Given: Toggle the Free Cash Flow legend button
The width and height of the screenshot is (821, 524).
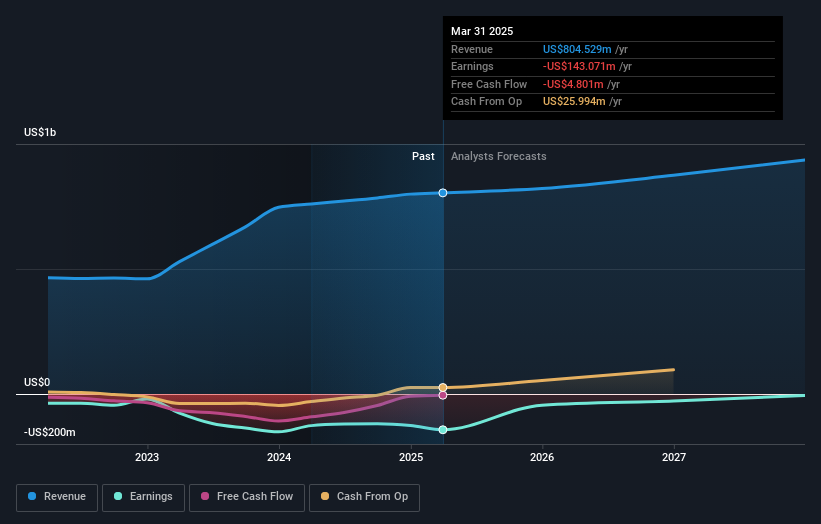Looking at the screenshot, I should click(247, 497).
